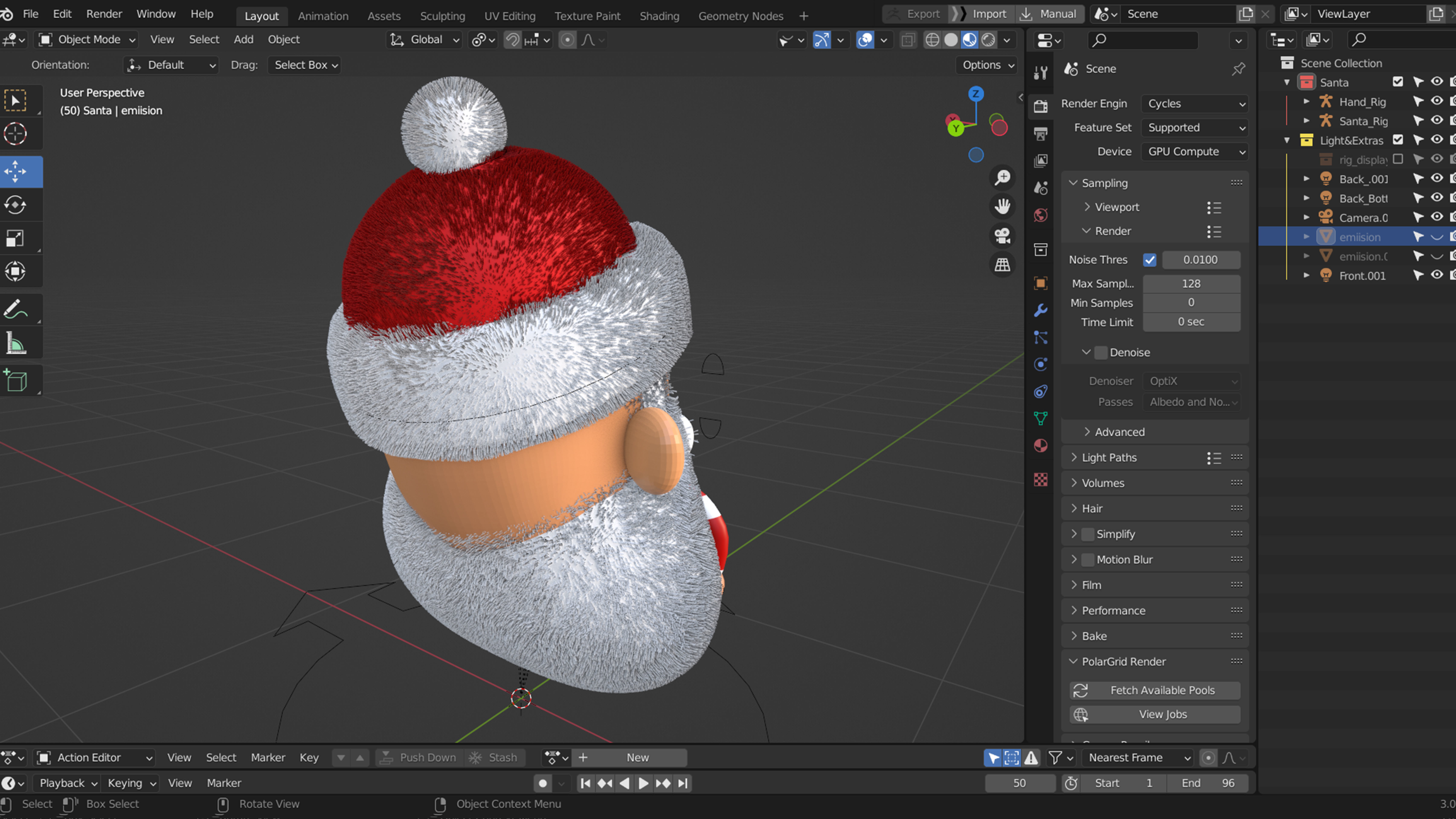Viewport: 1456px width, 819px height.
Task: Select the Annotate tool
Action: tap(15, 310)
